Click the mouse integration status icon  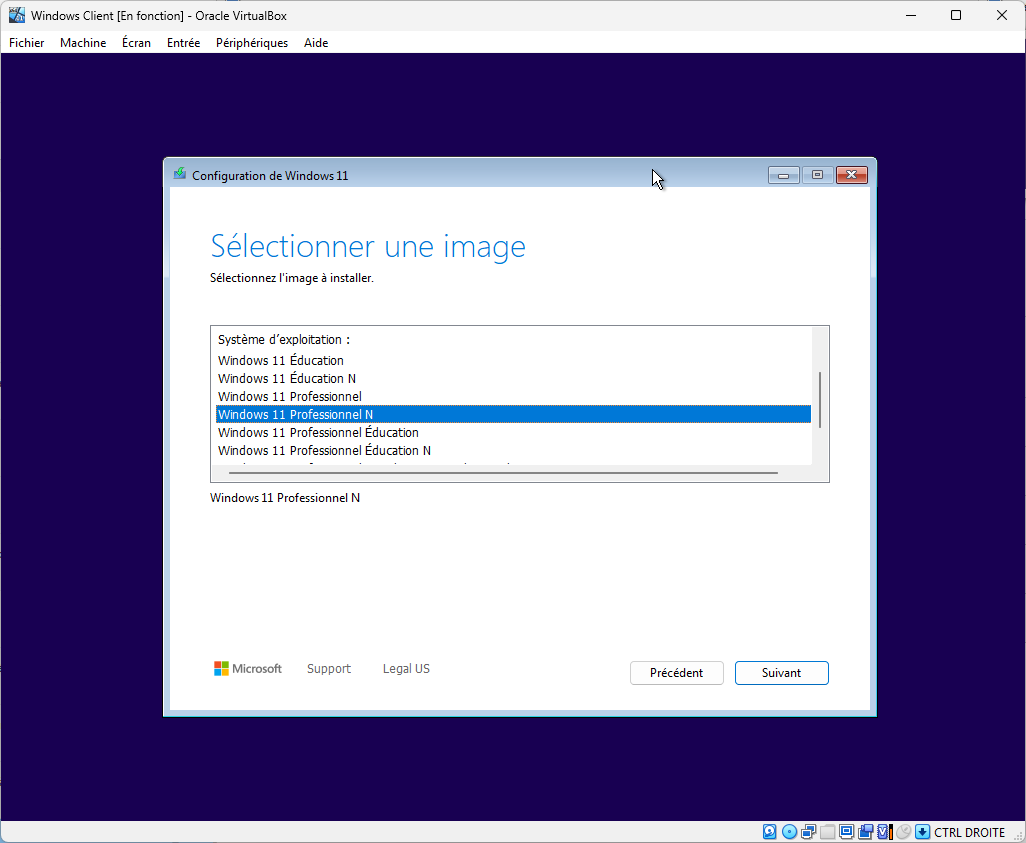click(x=904, y=832)
